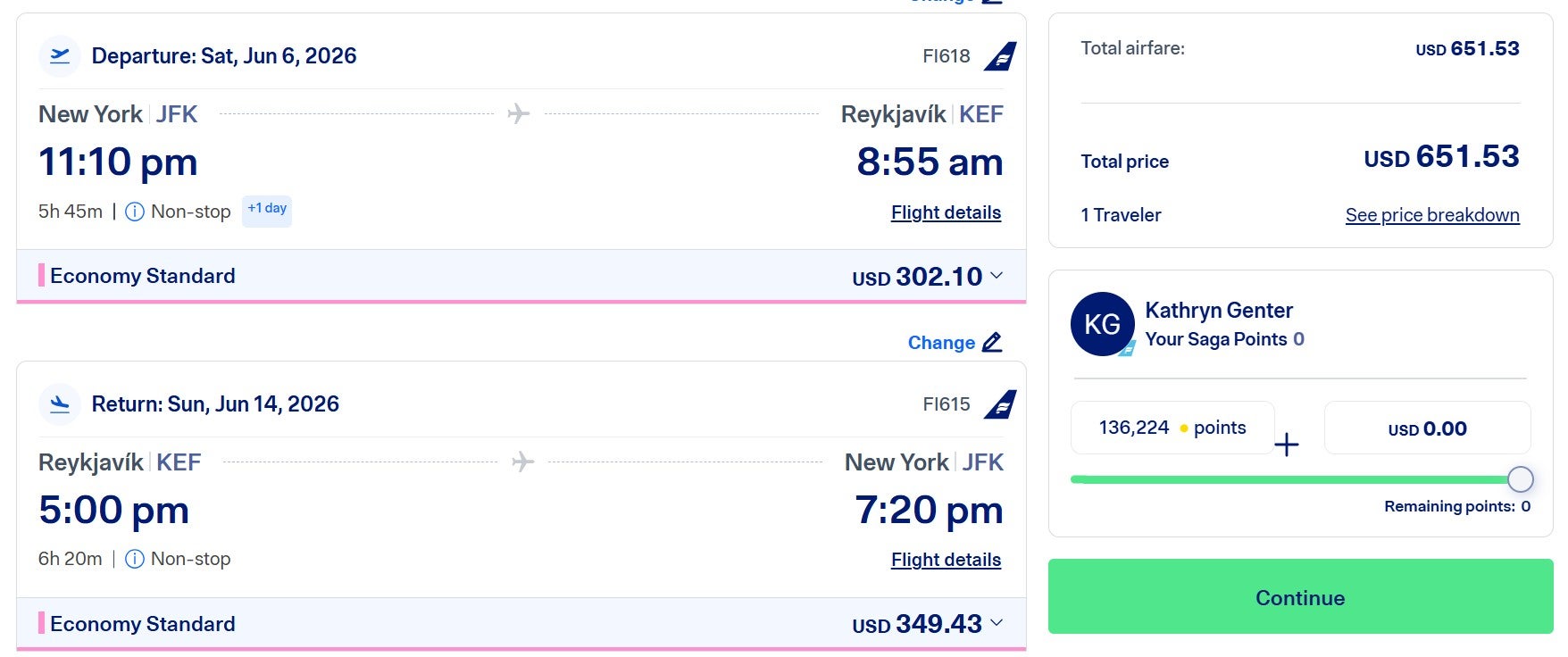The width and height of the screenshot is (1568, 657).
Task: Open See price breakdown
Action: [1432, 214]
